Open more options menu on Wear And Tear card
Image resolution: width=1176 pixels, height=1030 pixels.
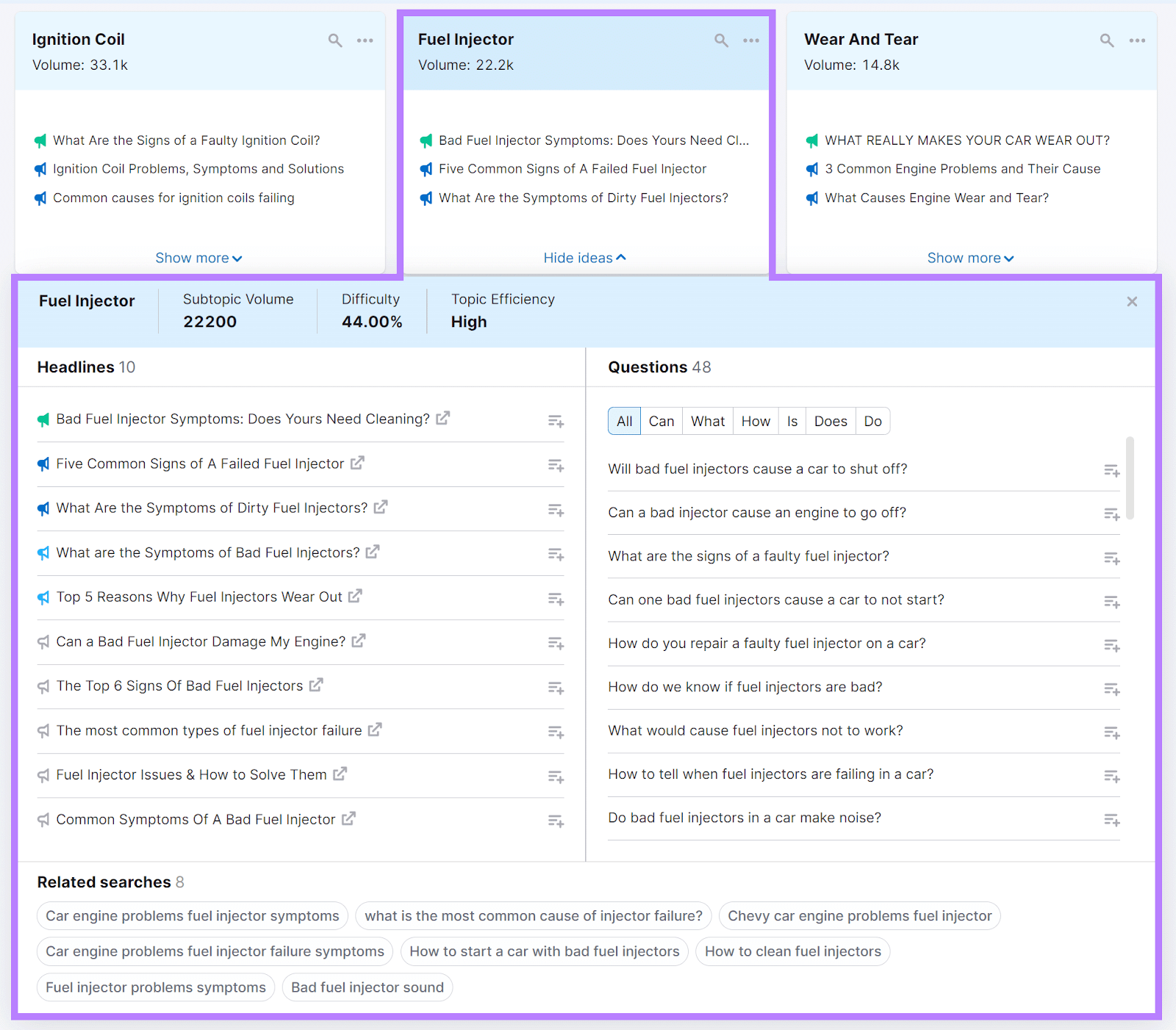(1137, 40)
